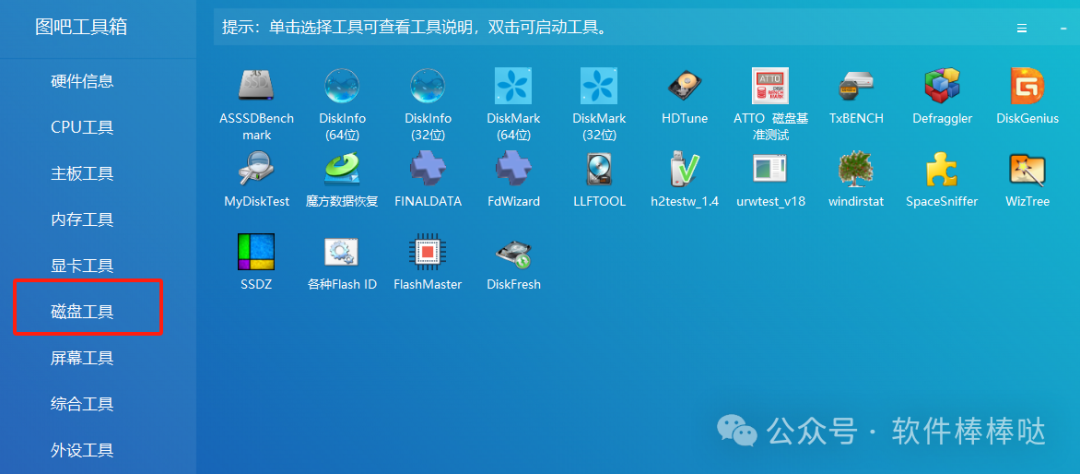Viewport: 1080px width, 474px height.
Task: Select the TxBENCH icon
Action: click(856, 86)
